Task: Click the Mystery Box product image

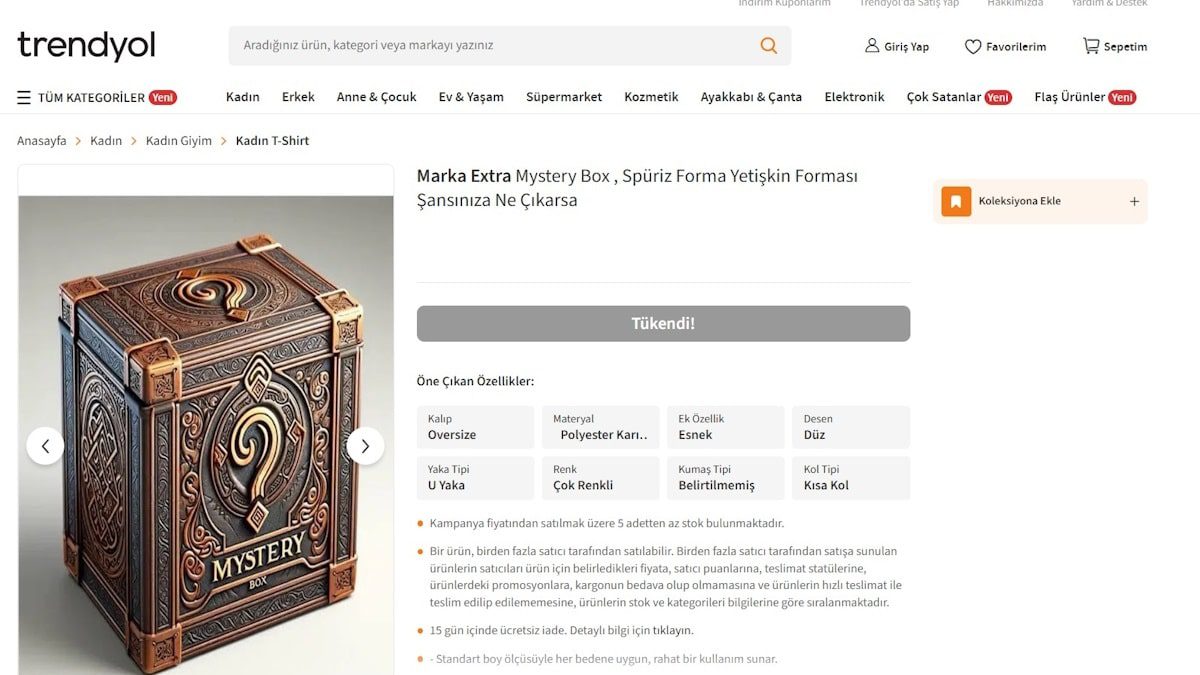Action: pos(206,435)
